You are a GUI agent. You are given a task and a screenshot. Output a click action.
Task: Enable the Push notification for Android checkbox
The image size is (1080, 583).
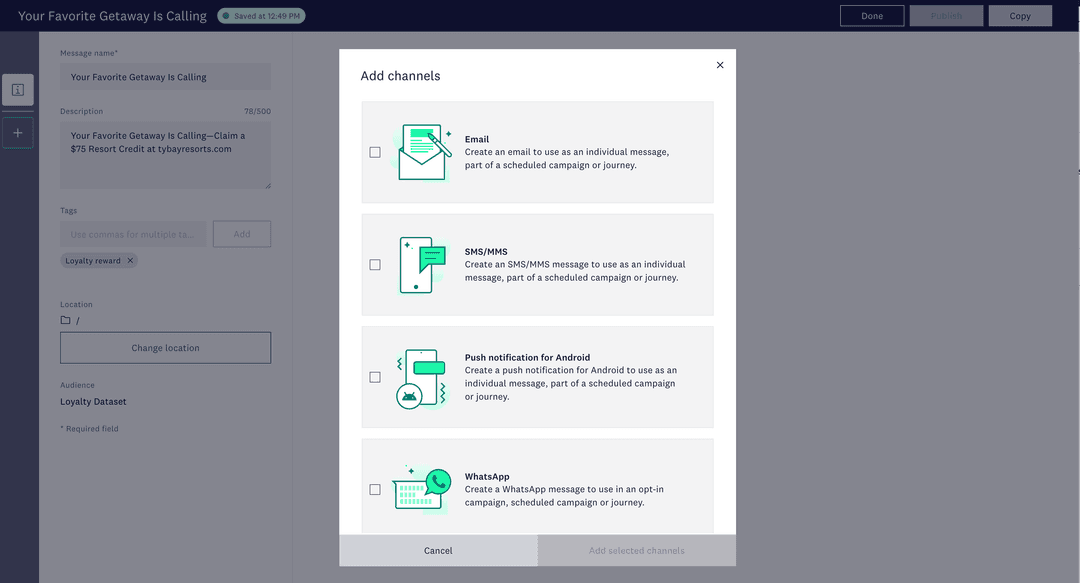point(375,377)
